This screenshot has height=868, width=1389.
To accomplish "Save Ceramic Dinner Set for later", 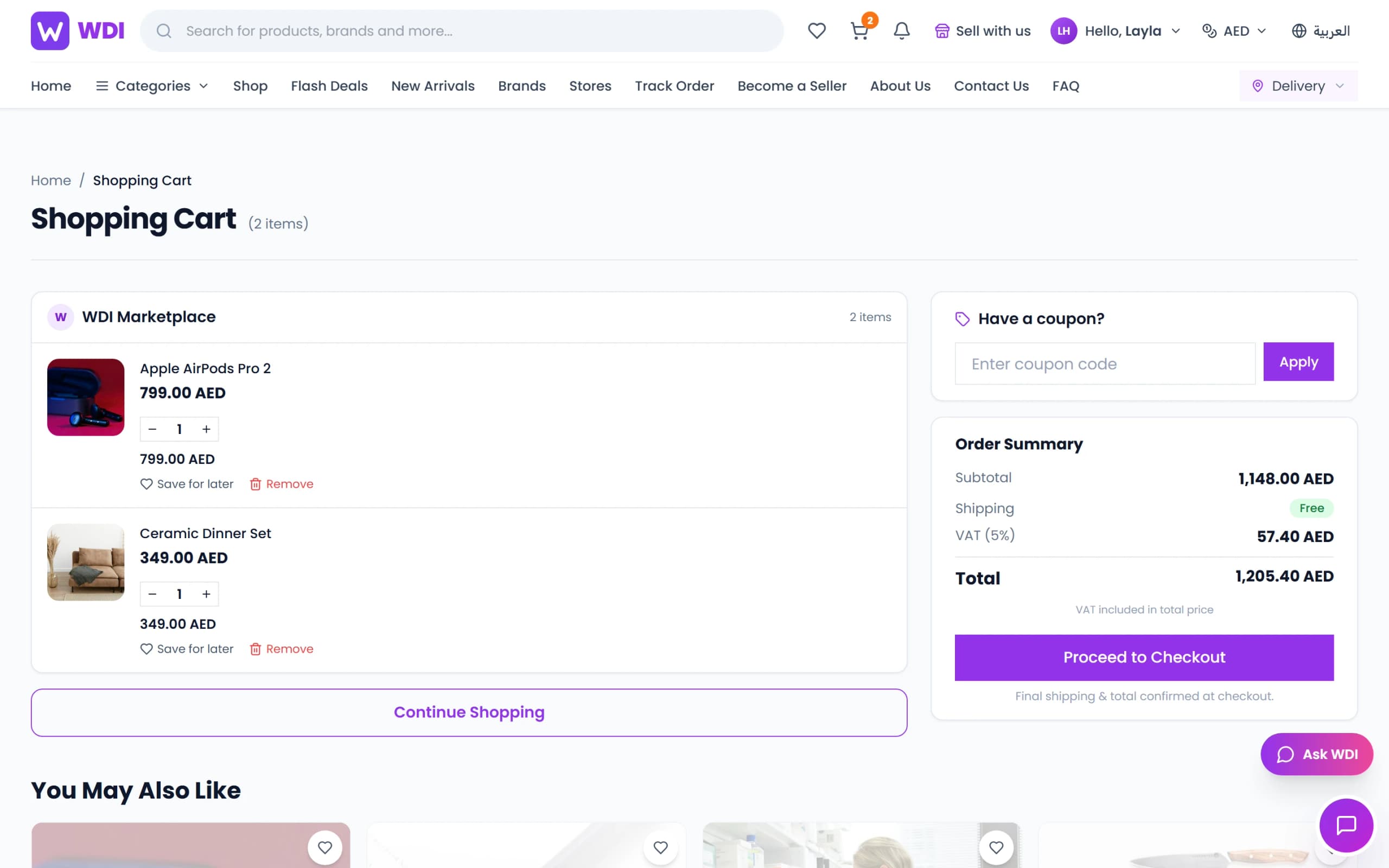I will 187,649.
